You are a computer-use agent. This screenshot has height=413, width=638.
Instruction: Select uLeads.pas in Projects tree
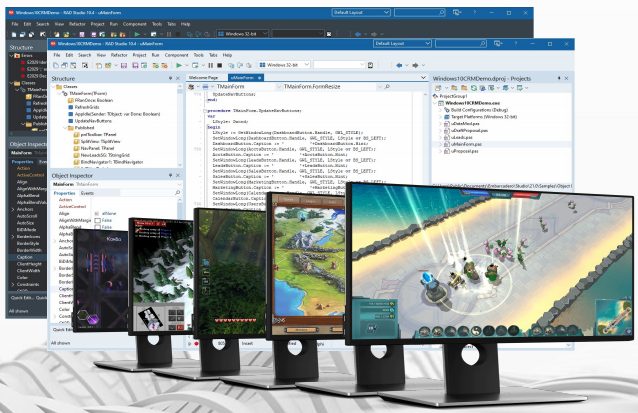click(462, 138)
